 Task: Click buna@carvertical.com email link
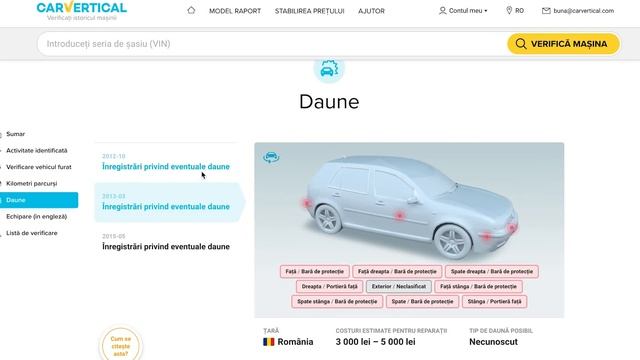(x=583, y=11)
